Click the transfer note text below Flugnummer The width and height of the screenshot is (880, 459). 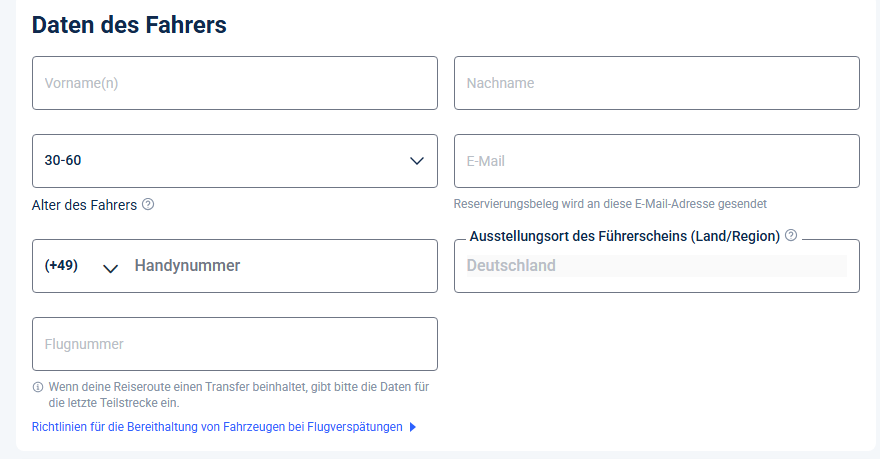239,394
